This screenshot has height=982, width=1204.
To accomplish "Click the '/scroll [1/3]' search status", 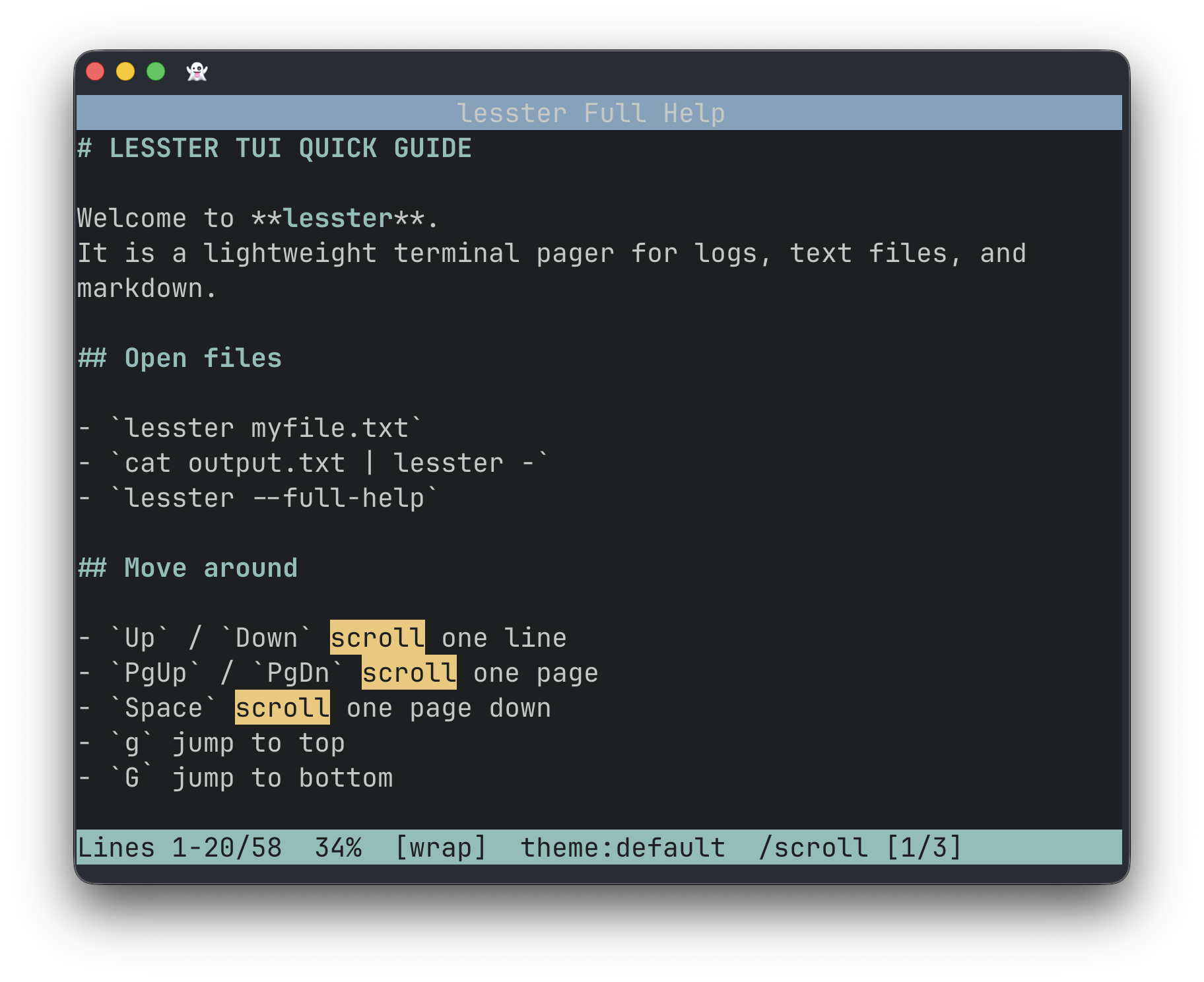I will 861,847.
